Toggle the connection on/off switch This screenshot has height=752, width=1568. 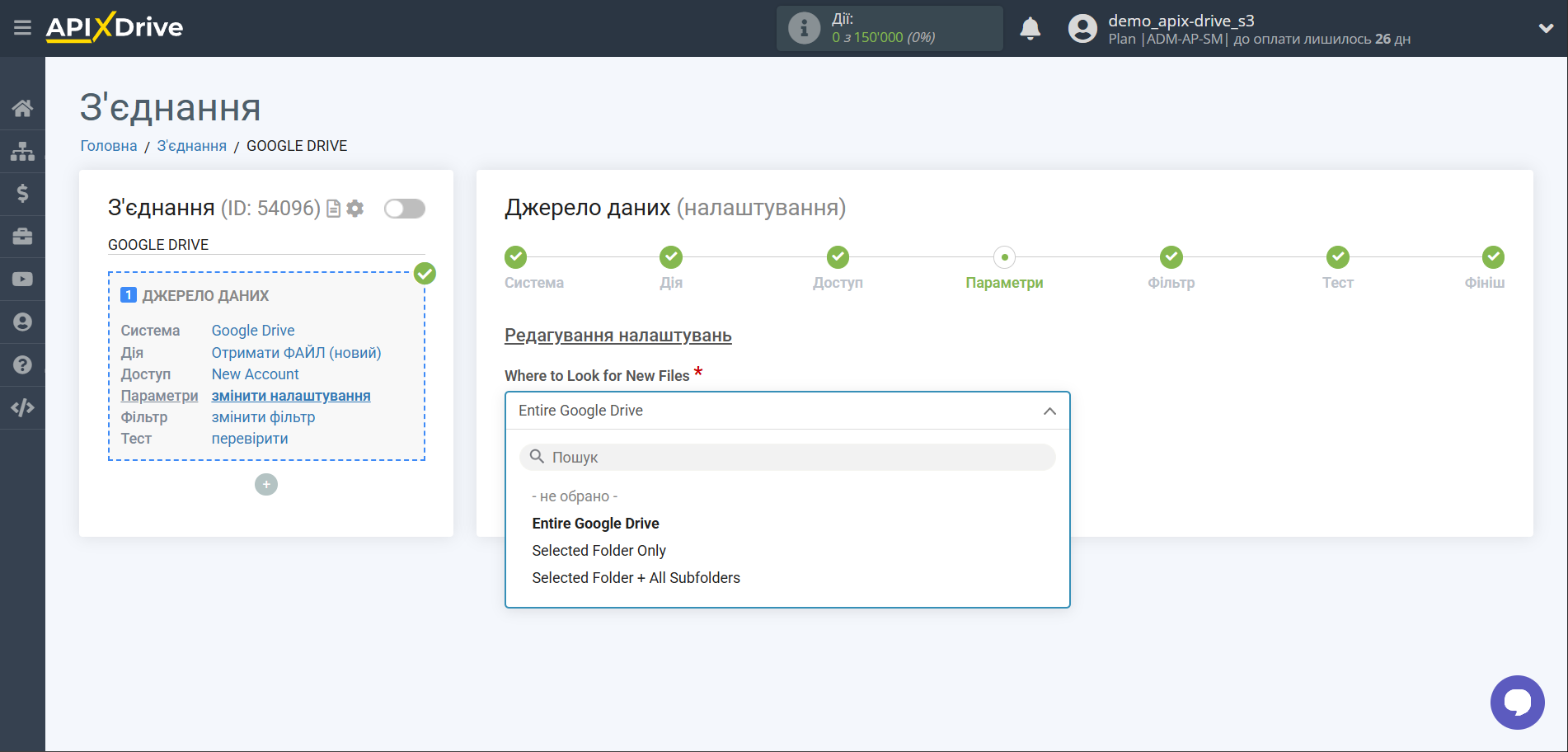(x=405, y=209)
